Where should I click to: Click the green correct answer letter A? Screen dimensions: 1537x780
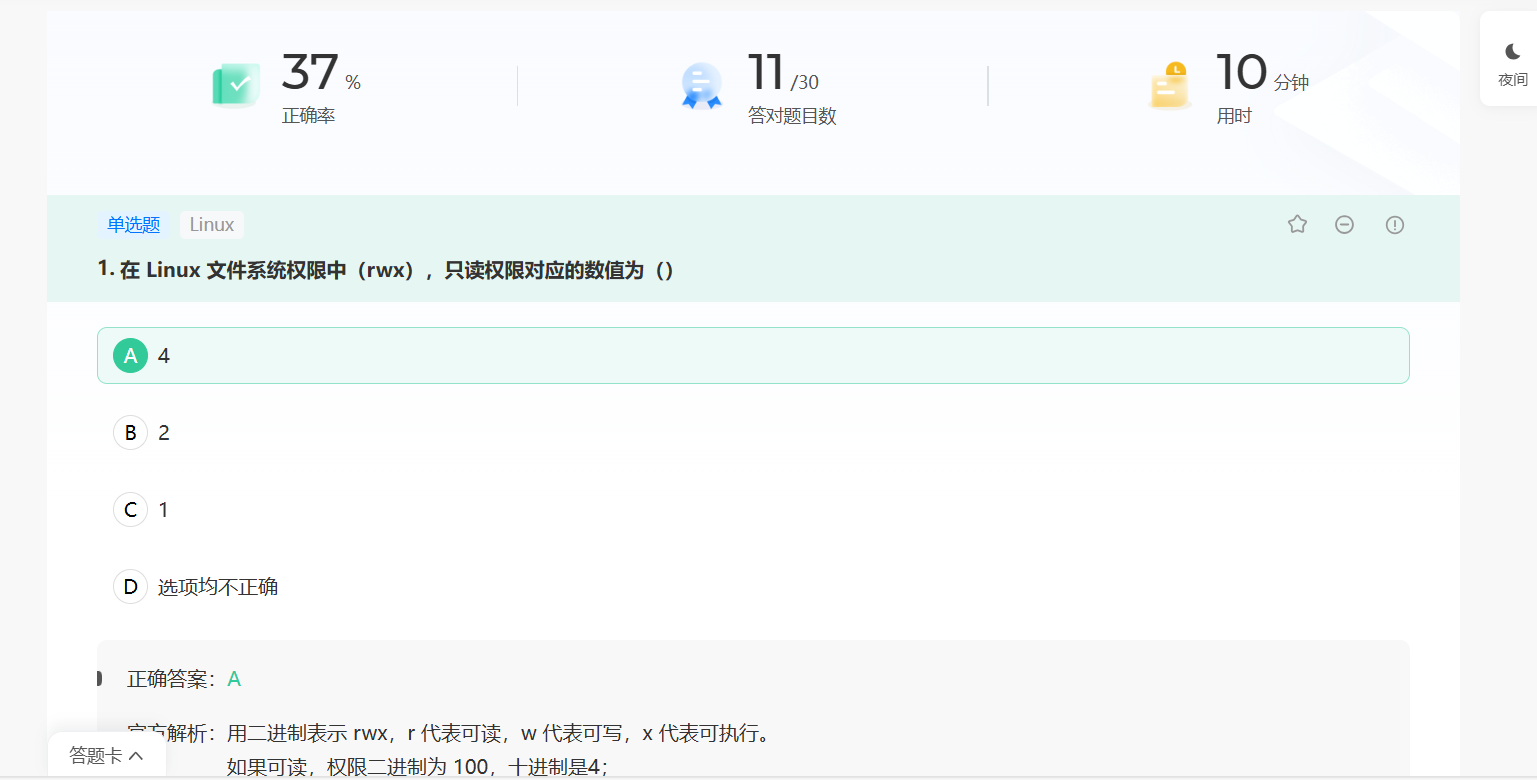pos(234,680)
